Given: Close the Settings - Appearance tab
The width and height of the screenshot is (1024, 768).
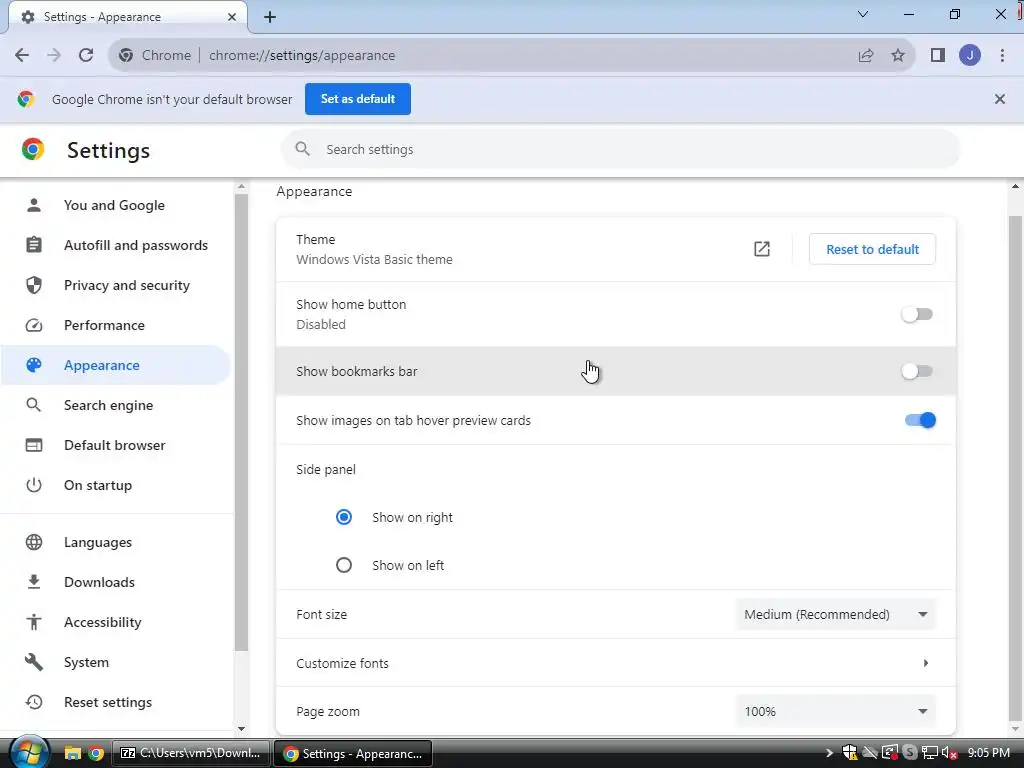Looking at the screenshot, I should [x=232, y=17].
